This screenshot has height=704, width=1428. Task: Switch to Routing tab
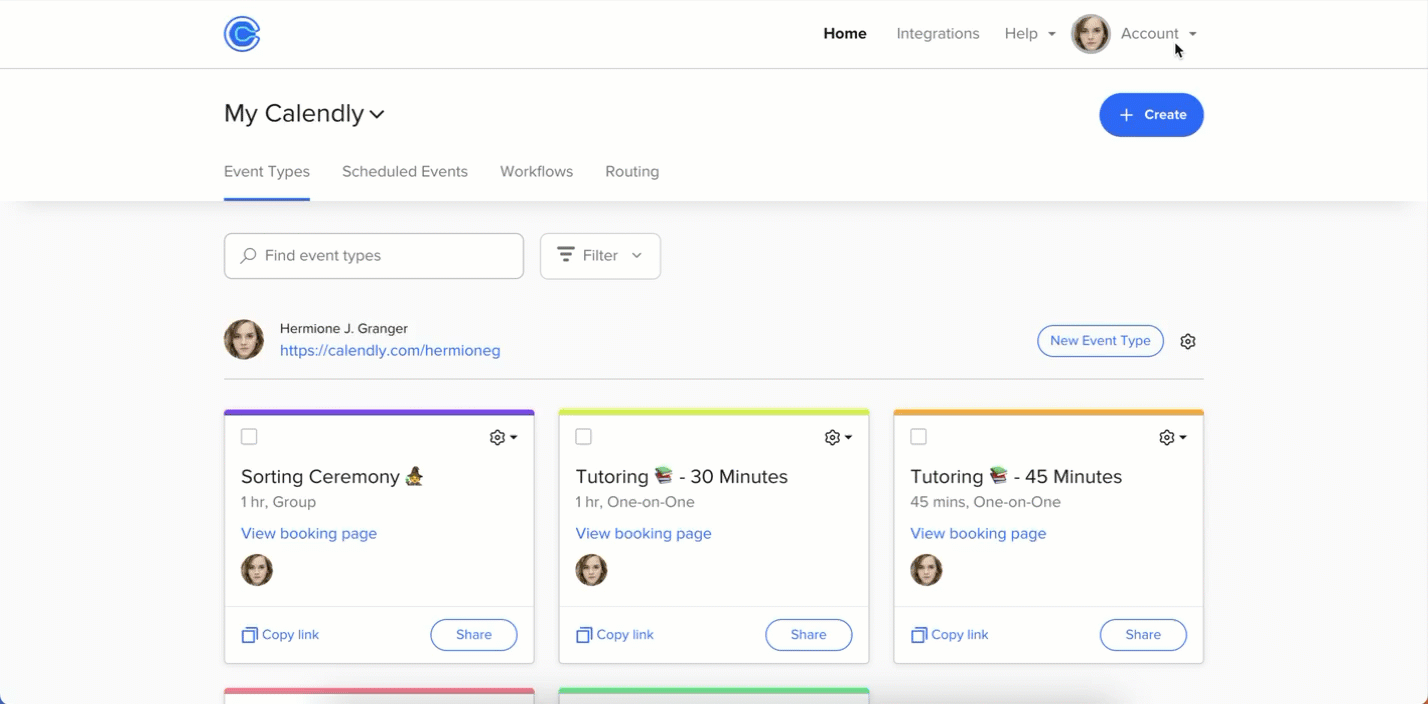tap(632, 172)
